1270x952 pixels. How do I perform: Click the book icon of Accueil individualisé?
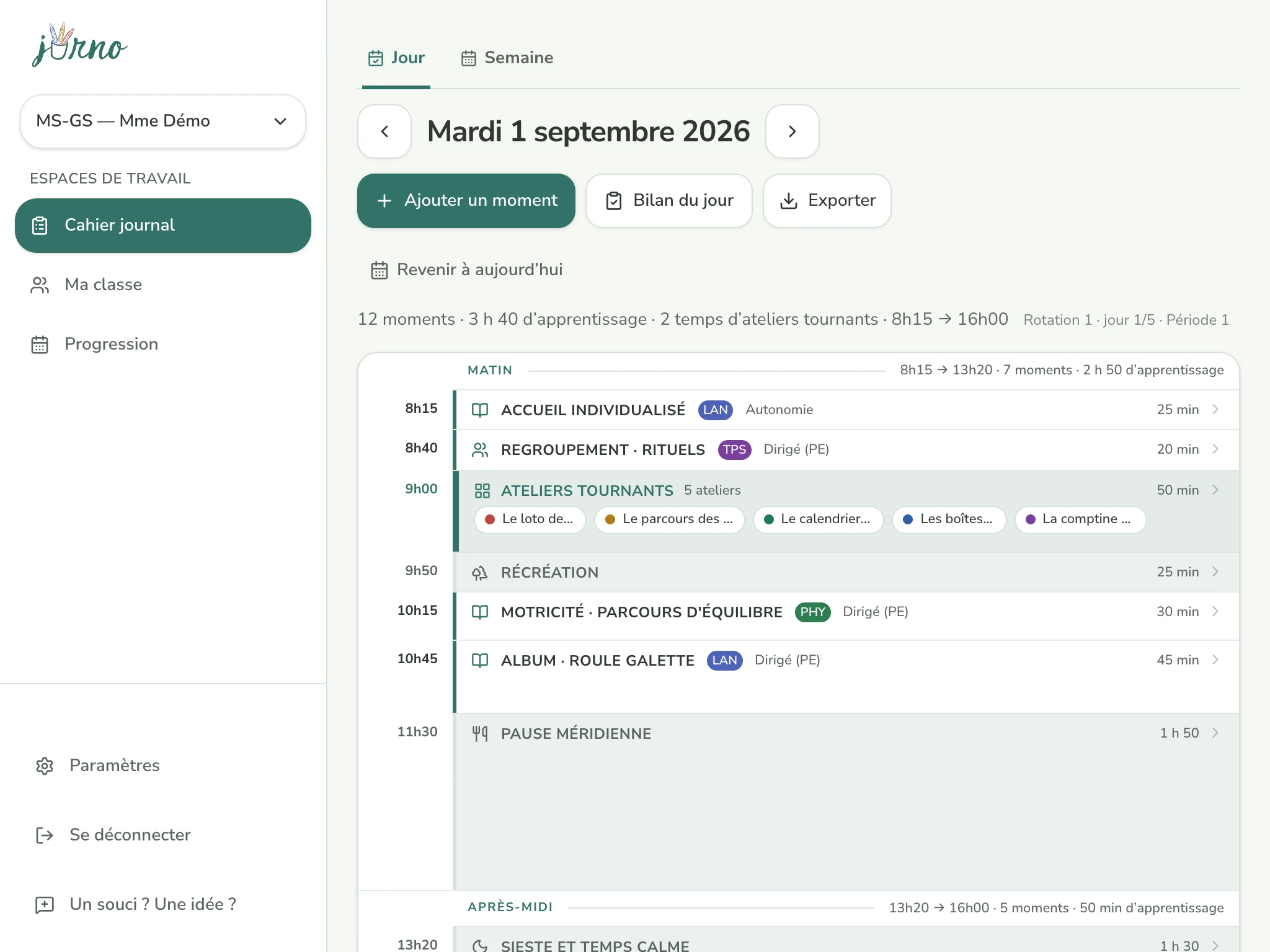coord(480,410)
